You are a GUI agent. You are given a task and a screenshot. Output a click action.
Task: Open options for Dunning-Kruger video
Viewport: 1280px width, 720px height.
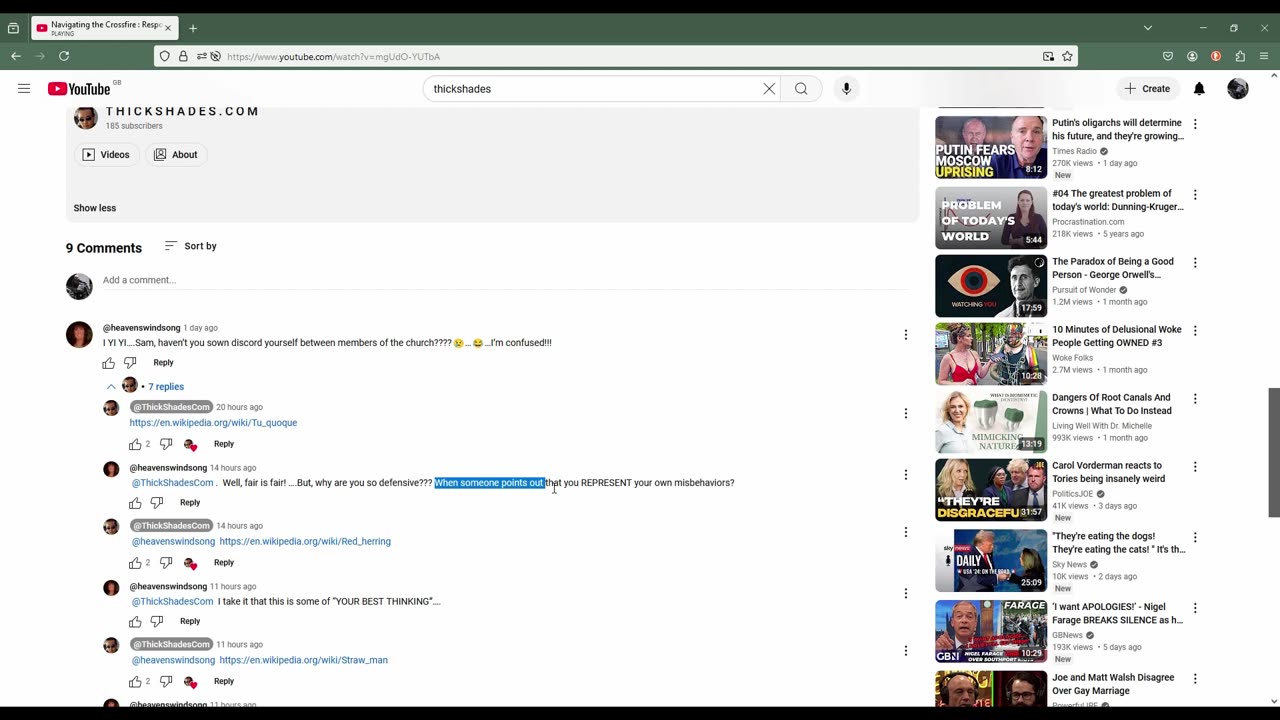pos(1195,195)
